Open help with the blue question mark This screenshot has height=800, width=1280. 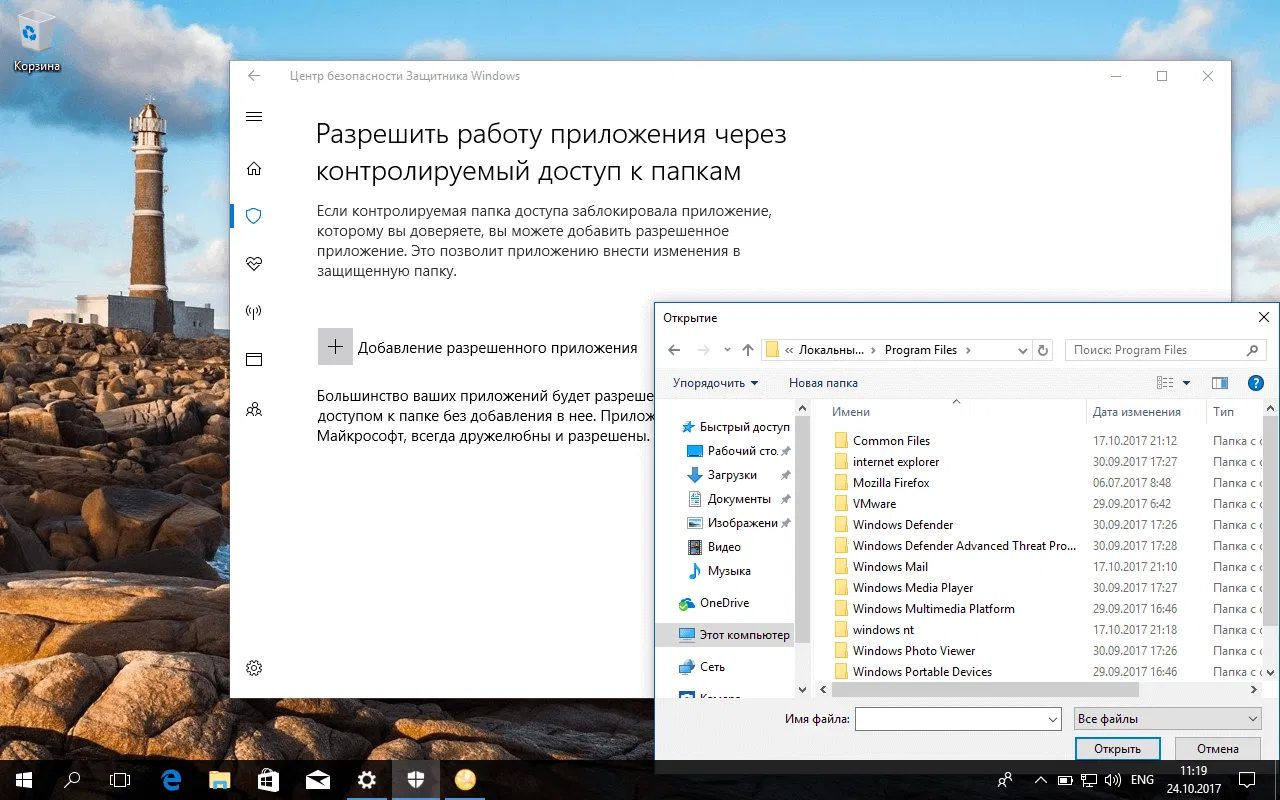[1256, 383]
